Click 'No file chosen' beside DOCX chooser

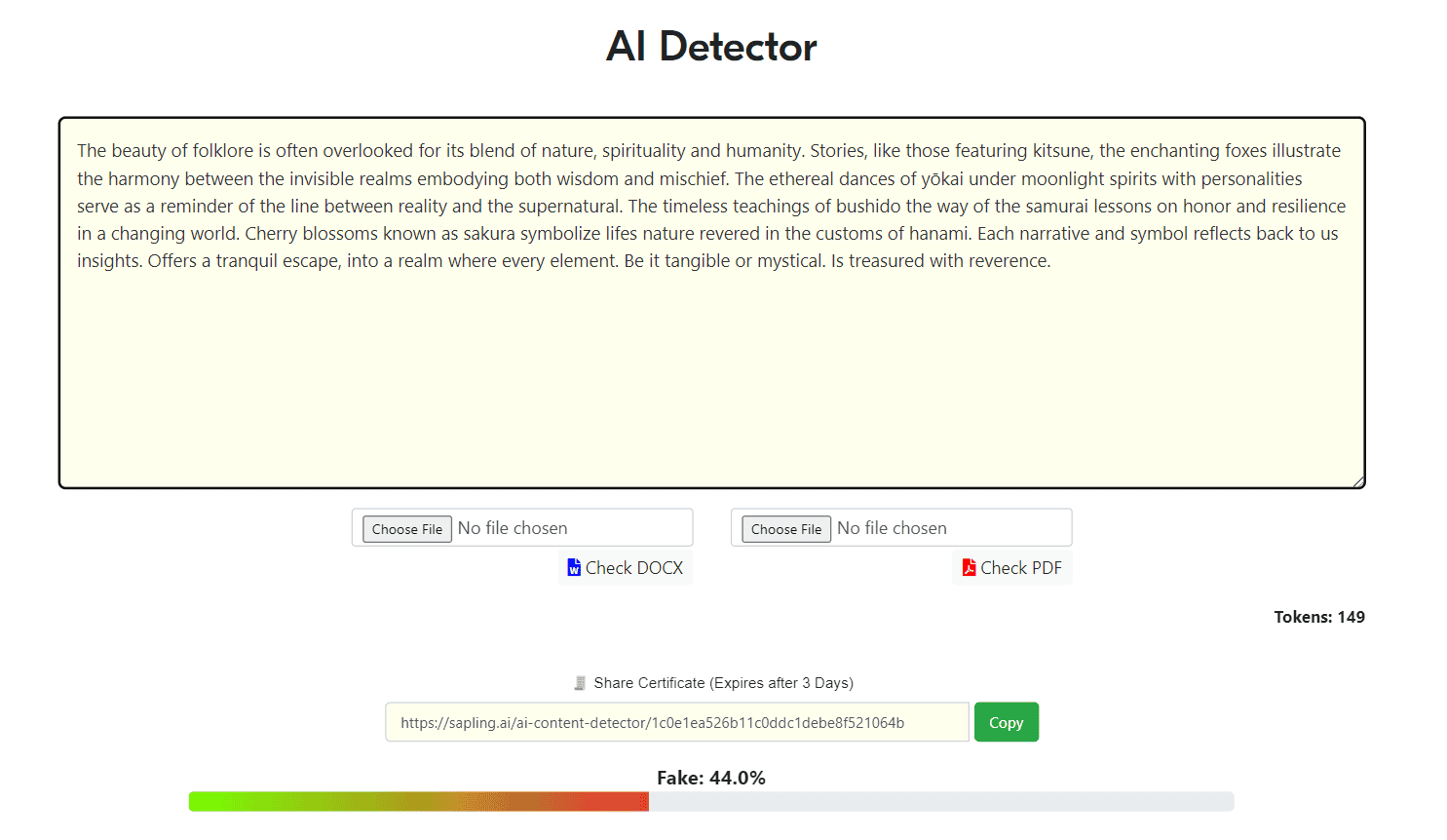point(513,528)
